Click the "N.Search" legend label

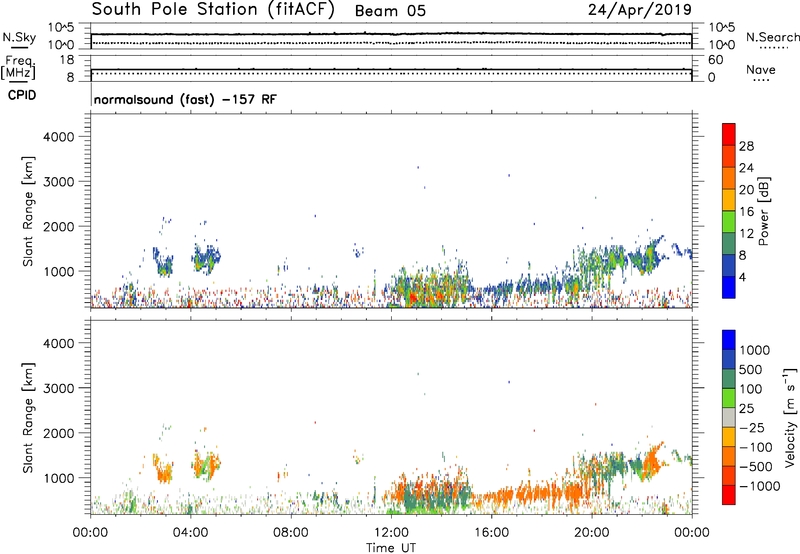[773, 37]
